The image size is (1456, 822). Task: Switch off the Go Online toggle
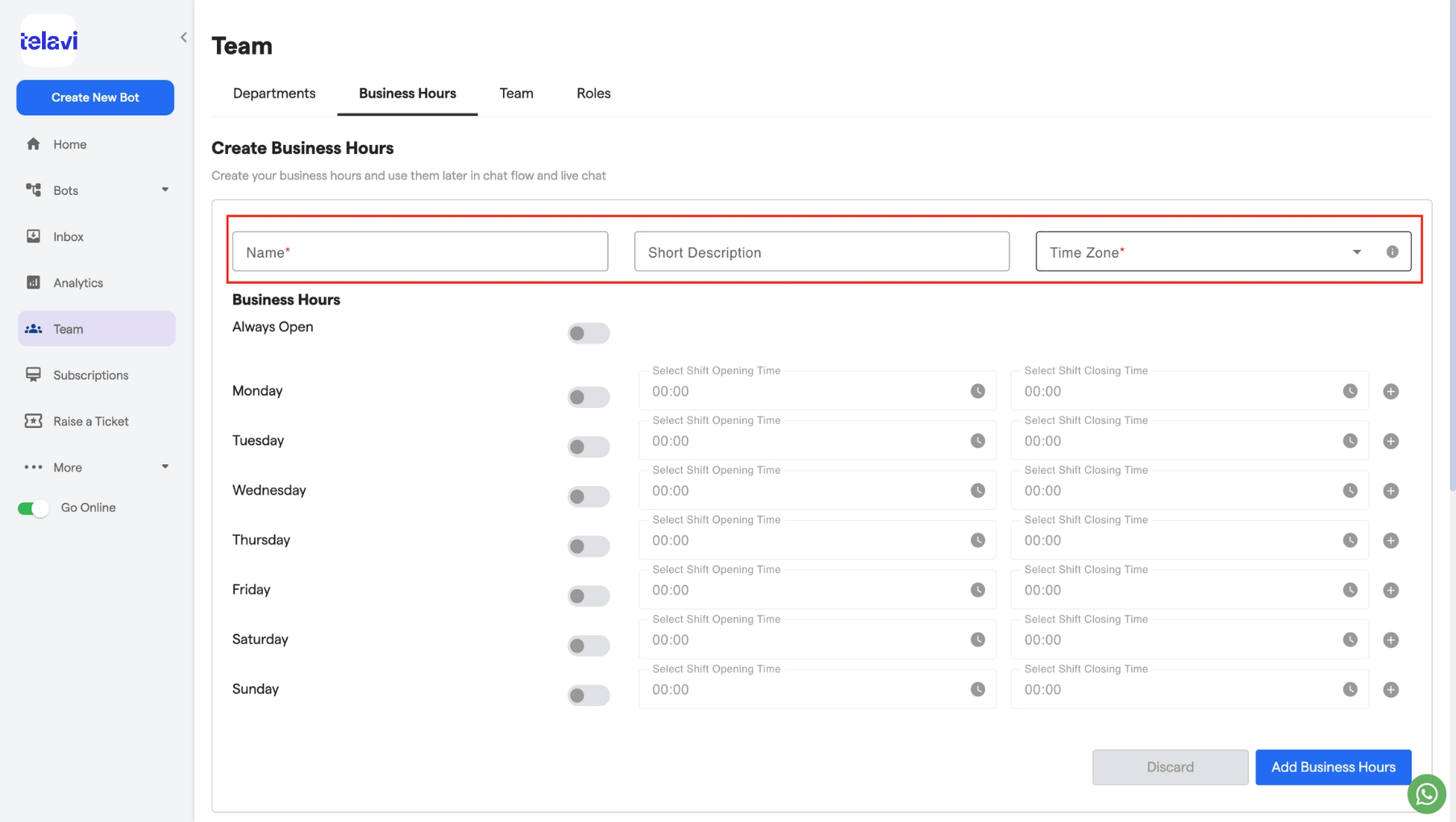click(x=33, y=509)
